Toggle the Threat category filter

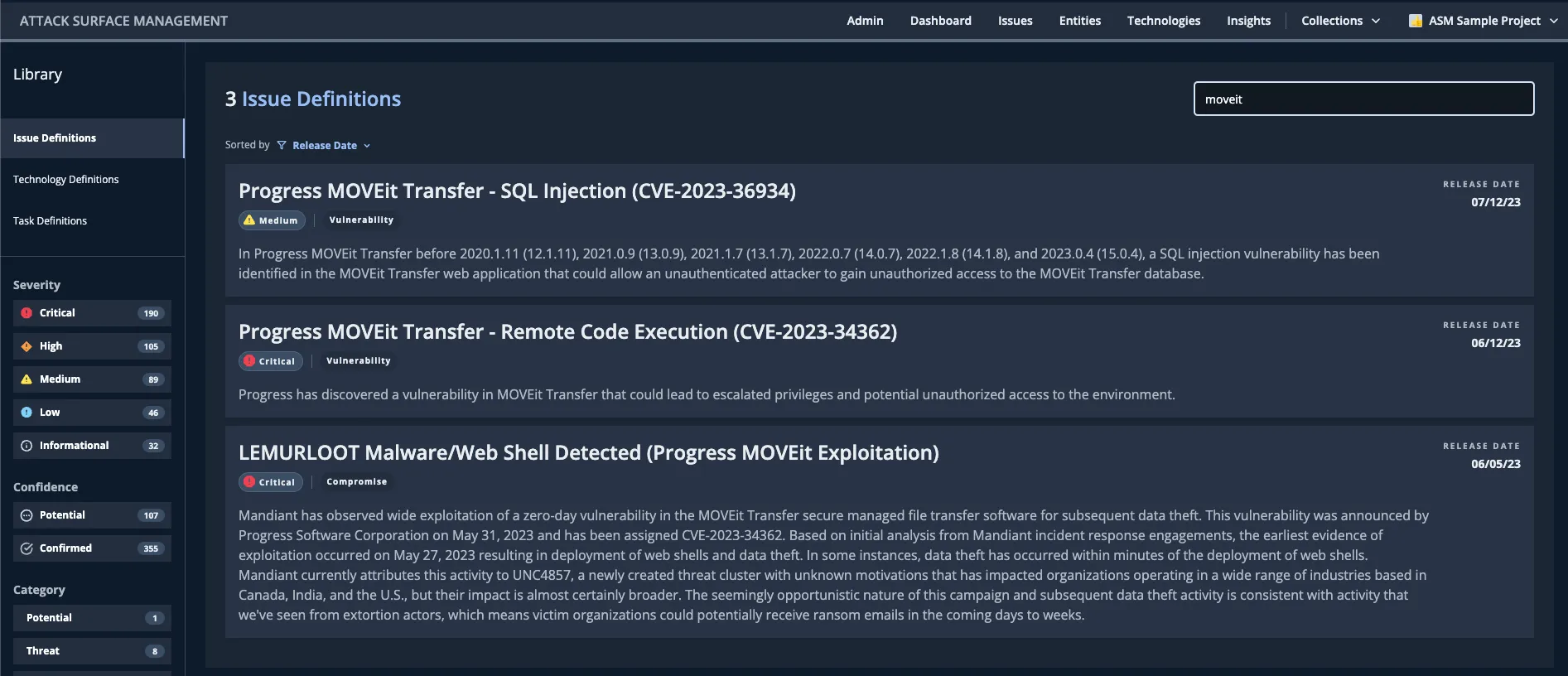coord(92,651)
